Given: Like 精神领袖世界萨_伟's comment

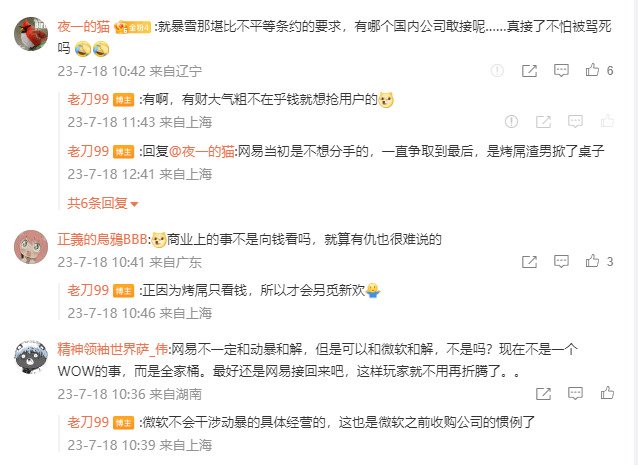Looking at the screenshot, I should point(607,393).
